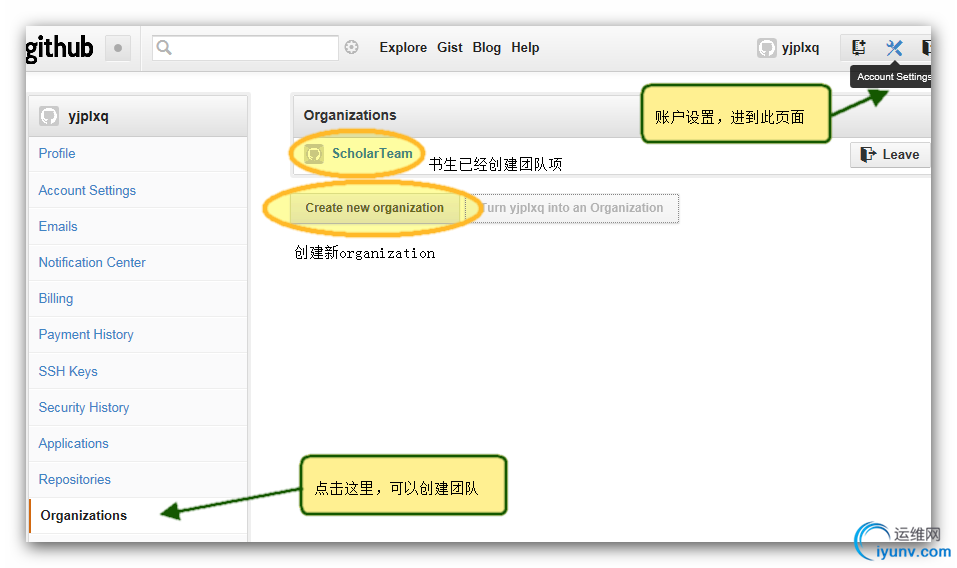Open Profile settings in sidebar
Image resolution: width=957 pixels, height=568 pixels.
pos(138,154)
